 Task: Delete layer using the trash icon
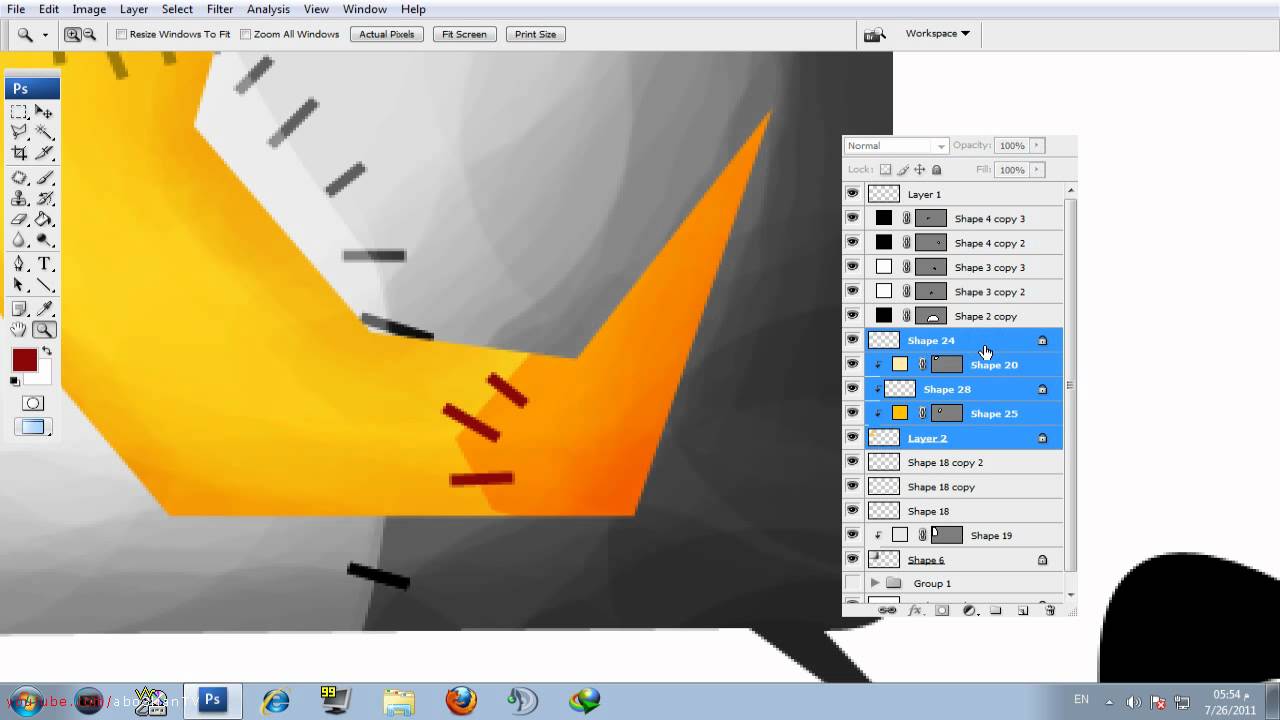[1050, 610]
